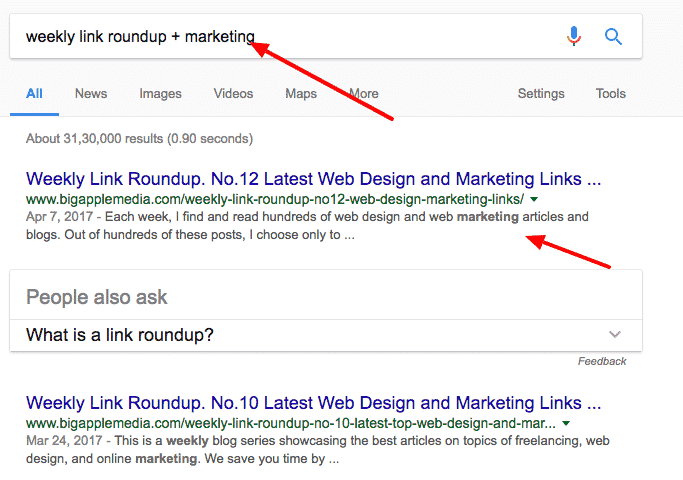This screenshot has height=480, width=683.
Task: Open the Weekly Link Roundup No.12 result
Action: [x=313, y=179]
